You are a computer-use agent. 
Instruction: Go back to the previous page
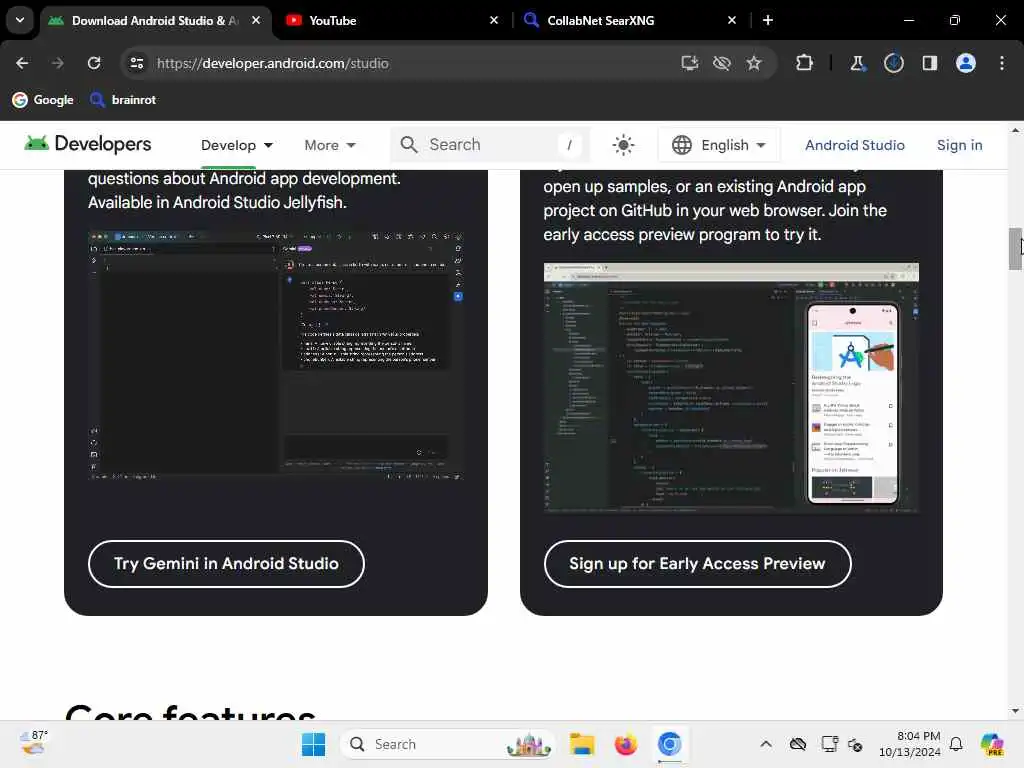pyautogui.click(x=22, y=63)
